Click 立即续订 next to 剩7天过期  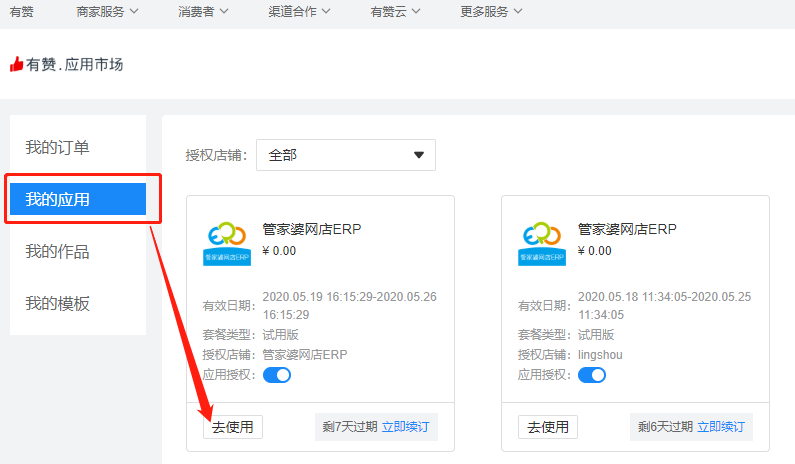[406, 427]
